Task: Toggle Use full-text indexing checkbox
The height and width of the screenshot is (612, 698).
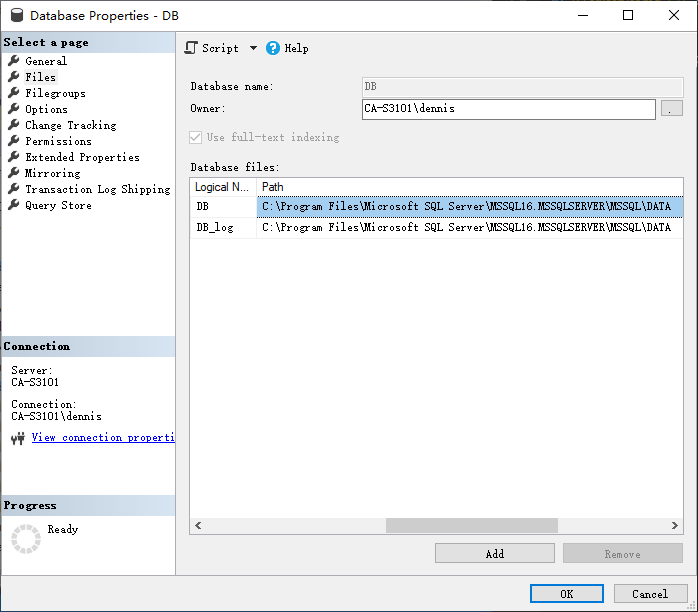Action: 196,137
